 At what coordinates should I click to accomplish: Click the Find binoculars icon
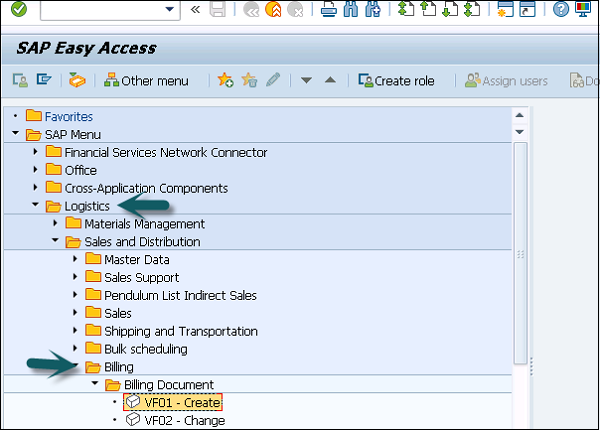(x=349, y=10)
